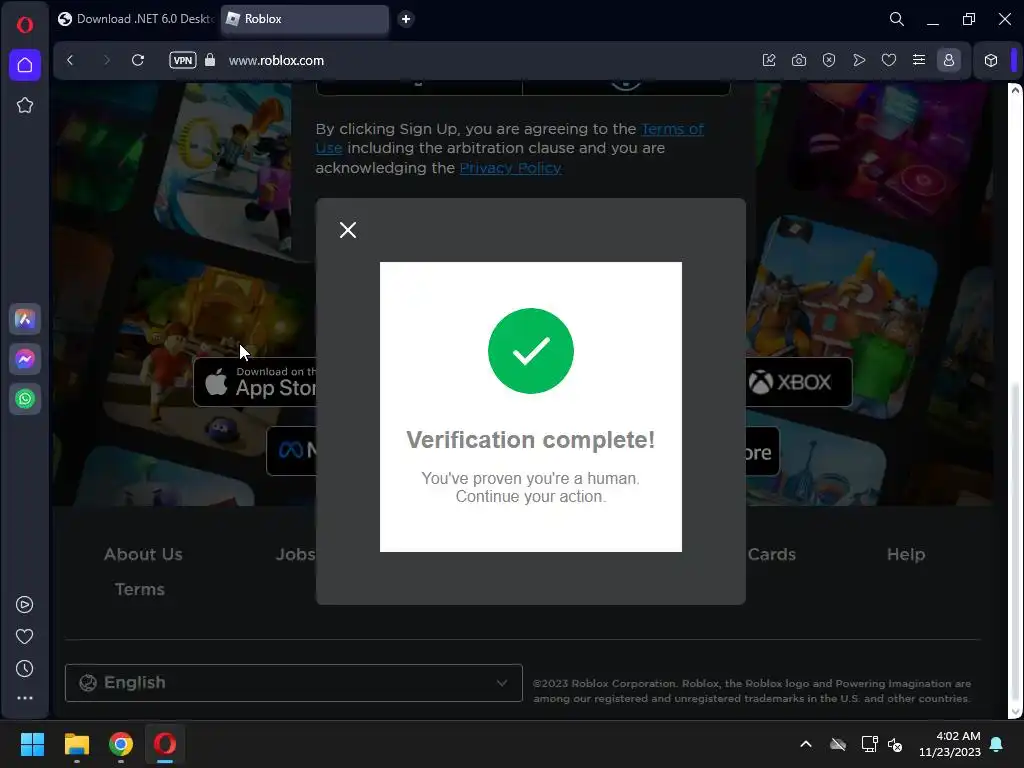Viewport: 1024px width, 768px height.
Task: Open the Gift Cards footer link
Action: [x=771, y=554]
